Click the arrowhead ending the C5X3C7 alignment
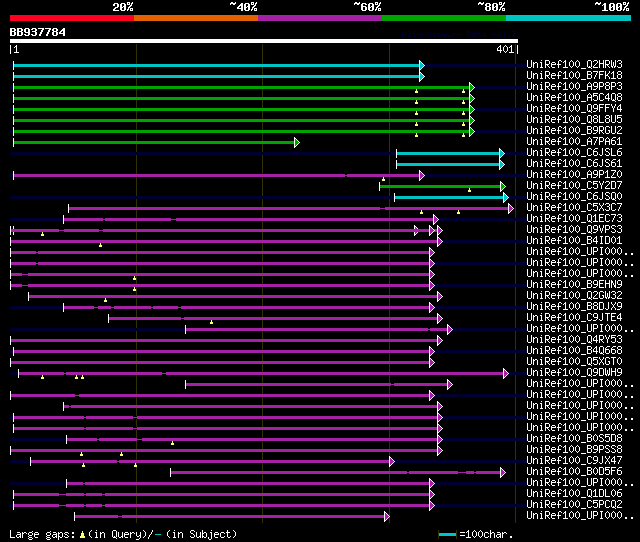 coord(511,209)
